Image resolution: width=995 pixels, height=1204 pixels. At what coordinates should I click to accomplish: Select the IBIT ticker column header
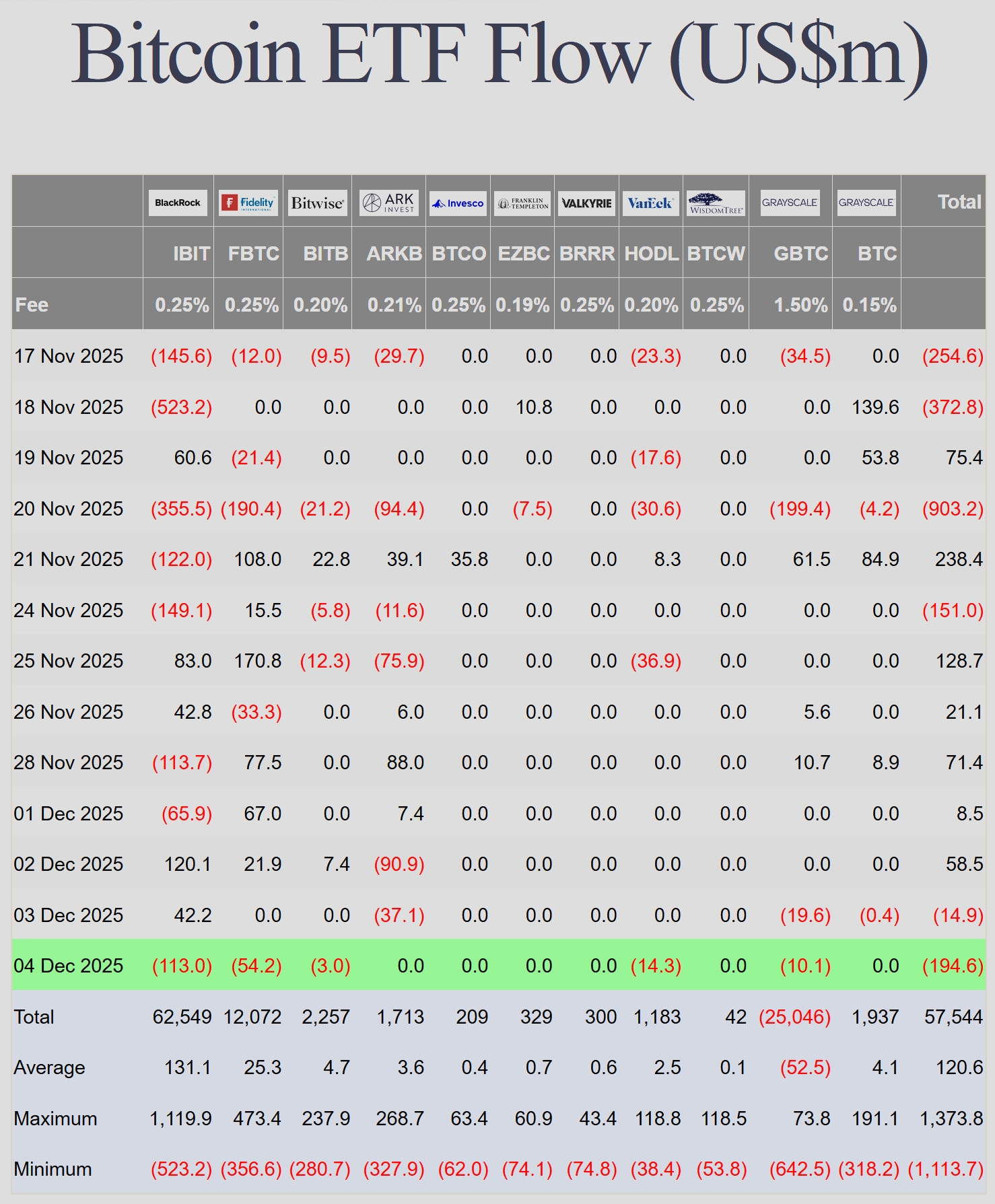tap(191, 254)
